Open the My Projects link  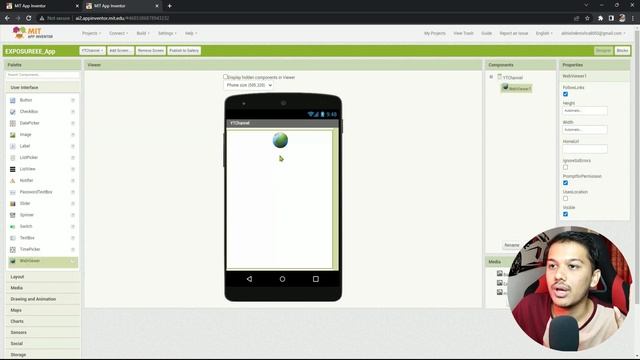tap(435, 33)
